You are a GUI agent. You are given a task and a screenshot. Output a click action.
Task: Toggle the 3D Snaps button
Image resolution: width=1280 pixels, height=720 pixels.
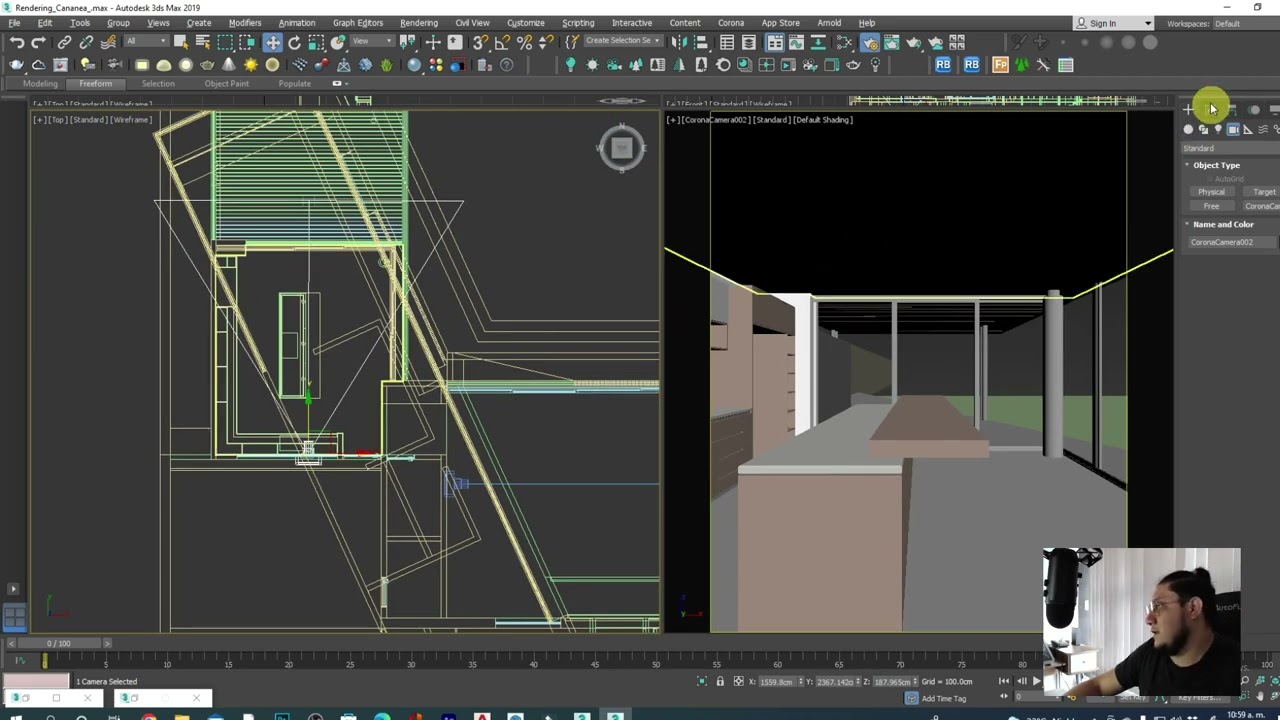coord(480,42)
